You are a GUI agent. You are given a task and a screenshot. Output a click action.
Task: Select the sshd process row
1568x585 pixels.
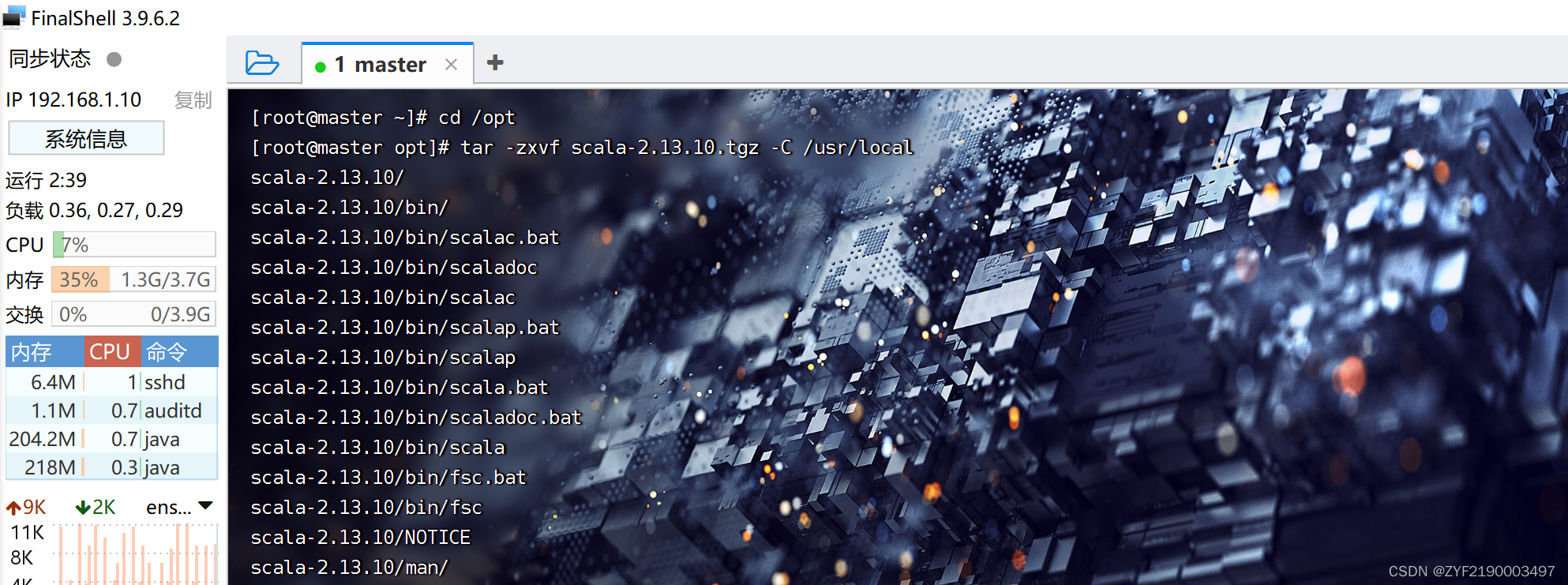[111, 382]
